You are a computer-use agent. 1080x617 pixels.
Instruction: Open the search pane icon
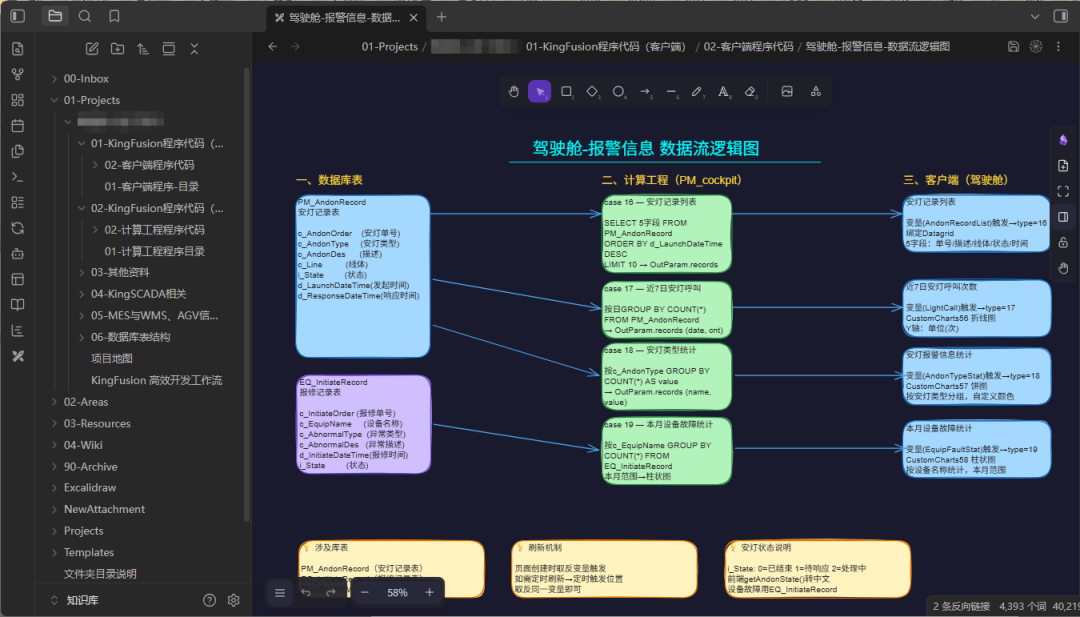pyautogui.click(x=85, y=17)
